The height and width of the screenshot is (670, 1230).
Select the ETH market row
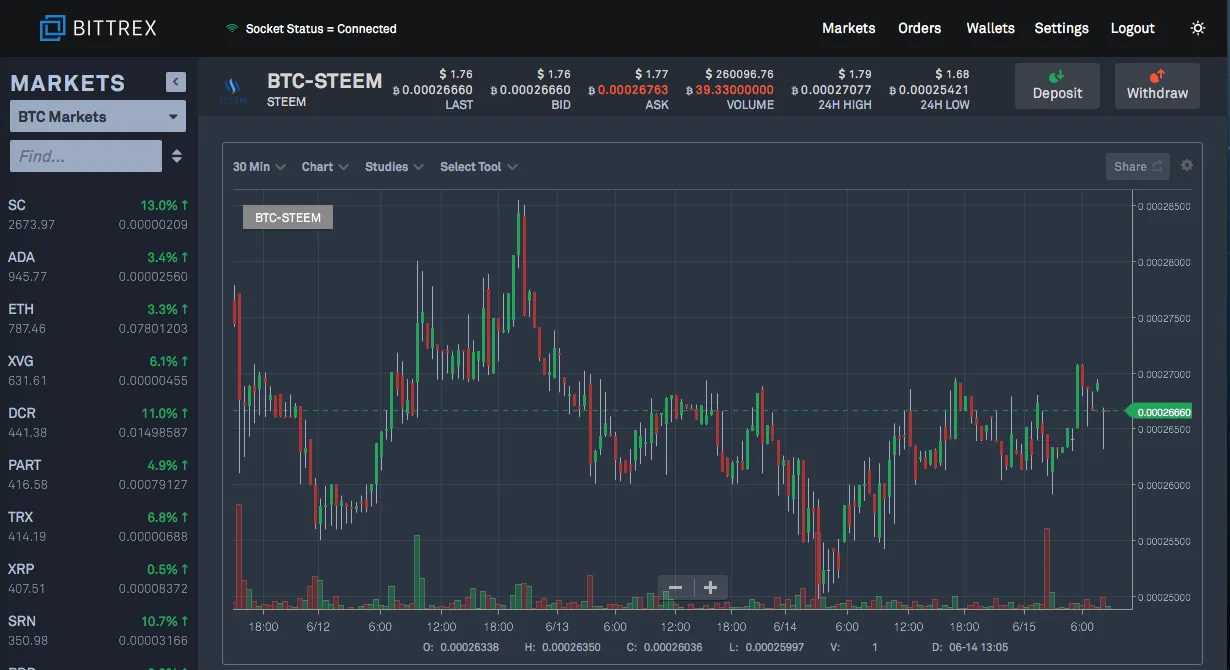98,318
